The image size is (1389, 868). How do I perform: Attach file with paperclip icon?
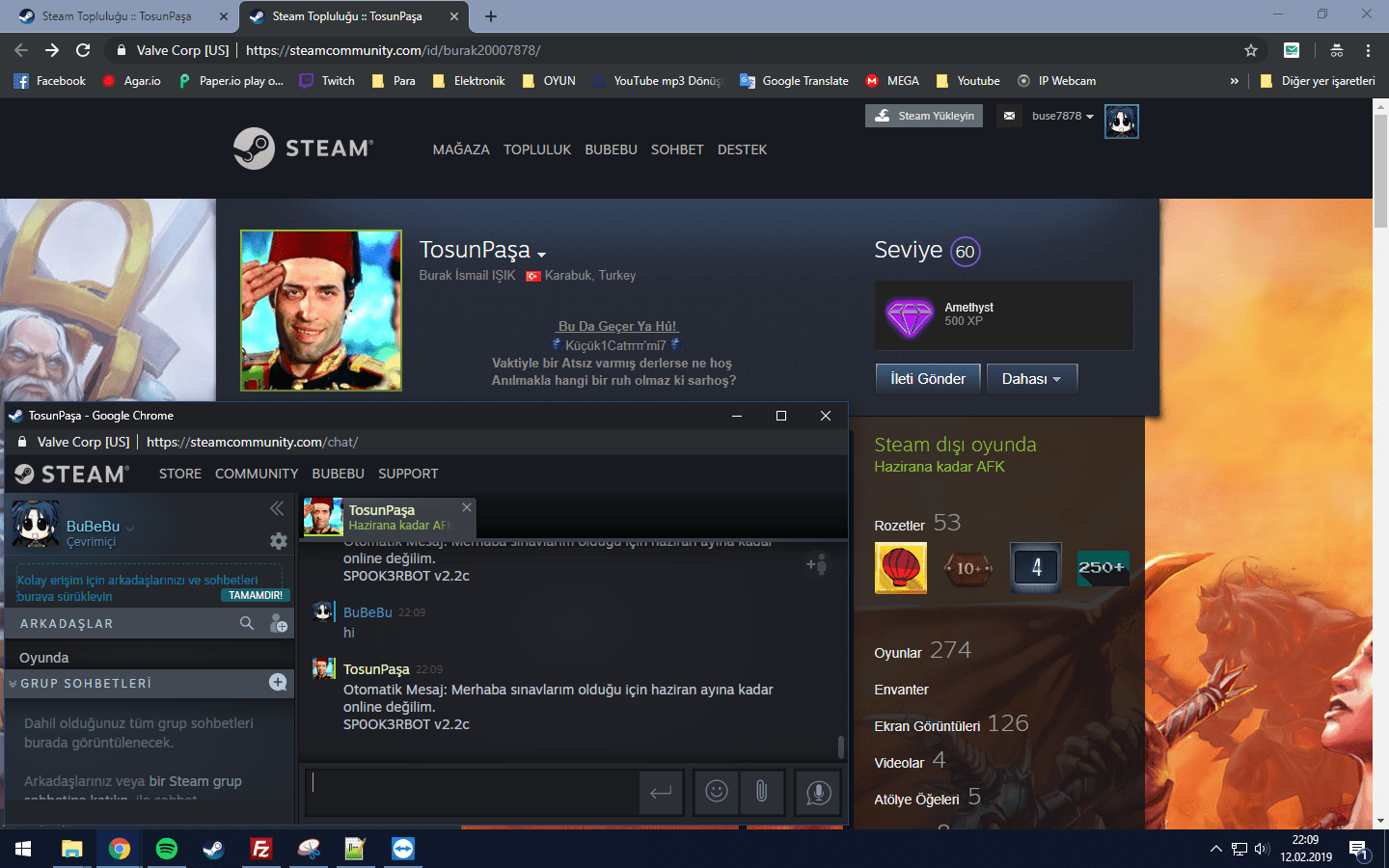coord(762,793)
